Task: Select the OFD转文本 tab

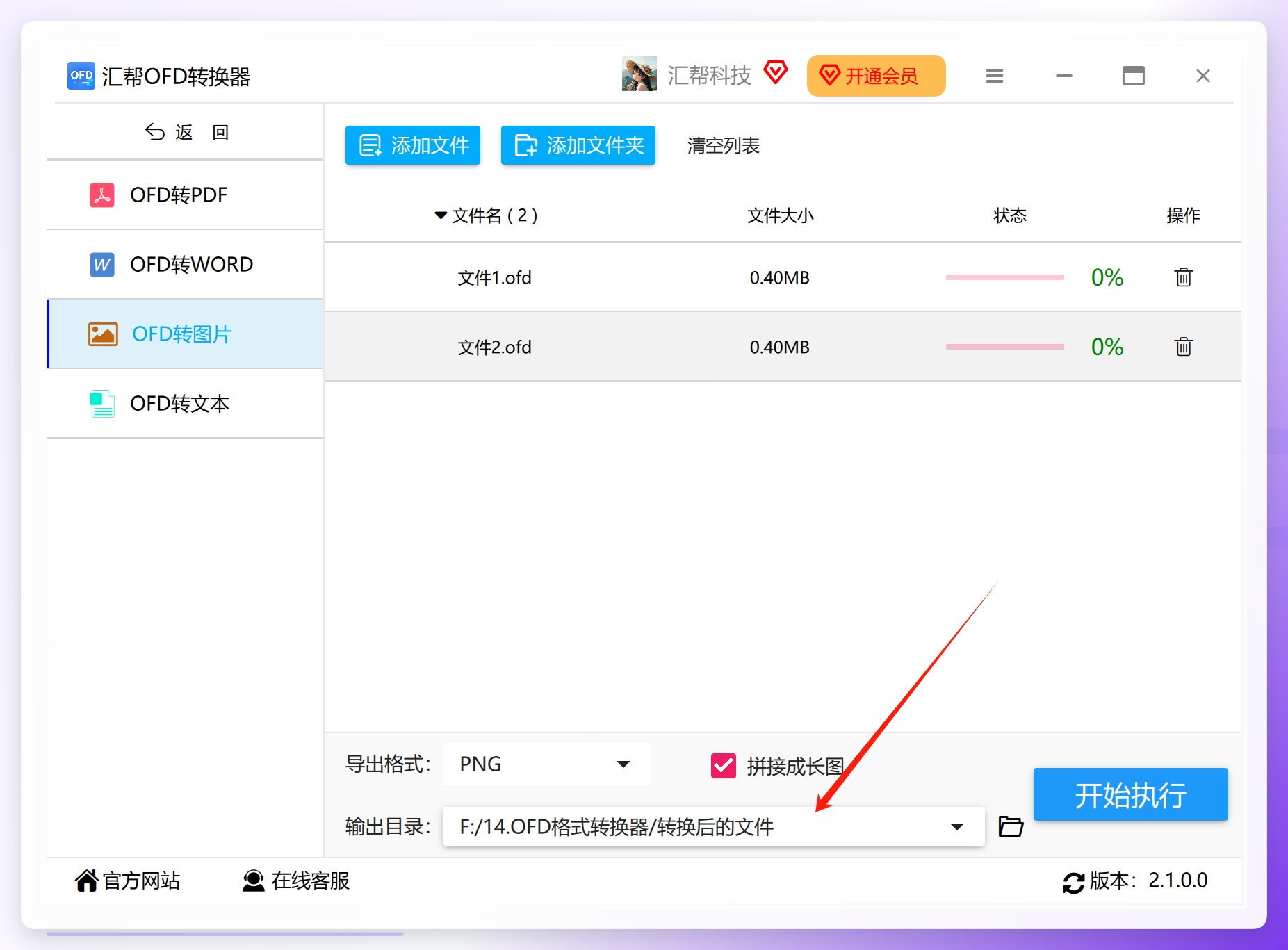Action: 185,404
